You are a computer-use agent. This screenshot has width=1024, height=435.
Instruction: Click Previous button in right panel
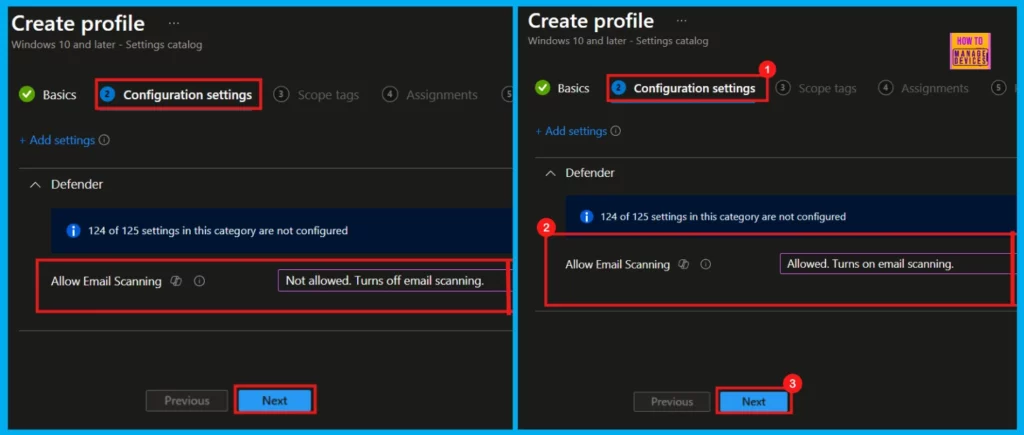[671, 402]
